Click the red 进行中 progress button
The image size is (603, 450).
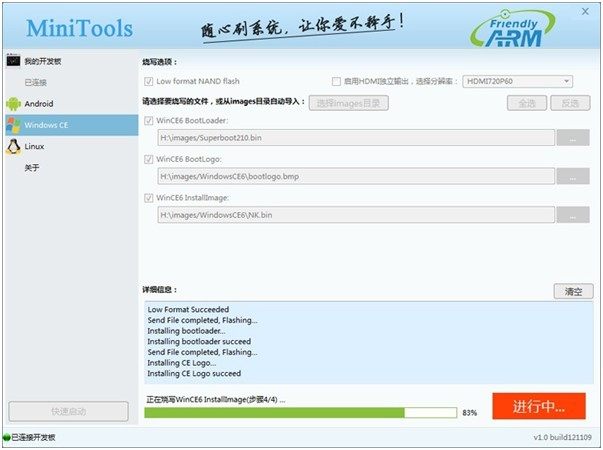click(539, 406)
